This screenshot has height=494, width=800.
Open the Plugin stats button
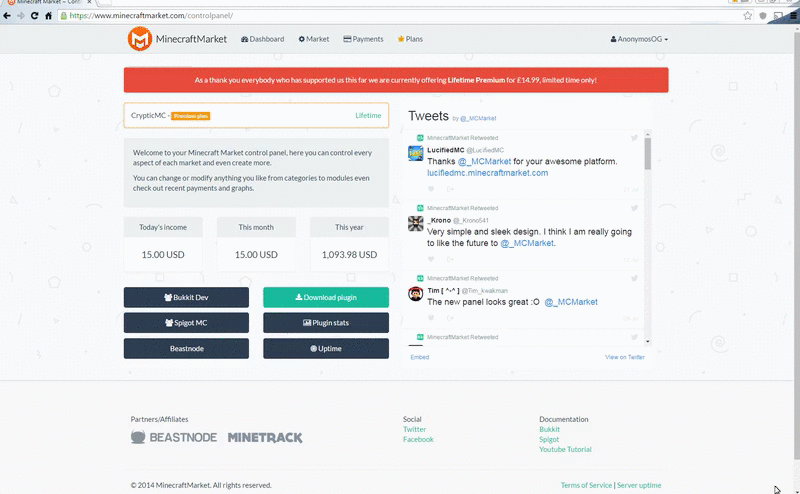point(326,323)
